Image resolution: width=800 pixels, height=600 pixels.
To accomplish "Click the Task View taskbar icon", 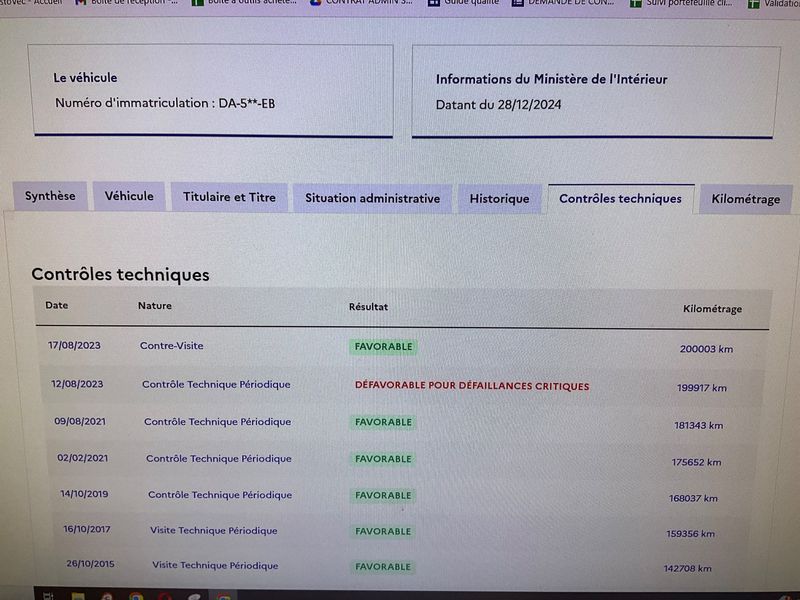I will tap(48, 595).
